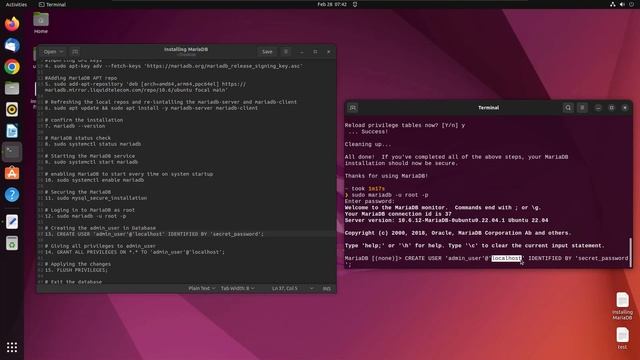Click '# Exit the database' comment in editor
This screenshot has height=360, width=640.
tap(73, 282)
